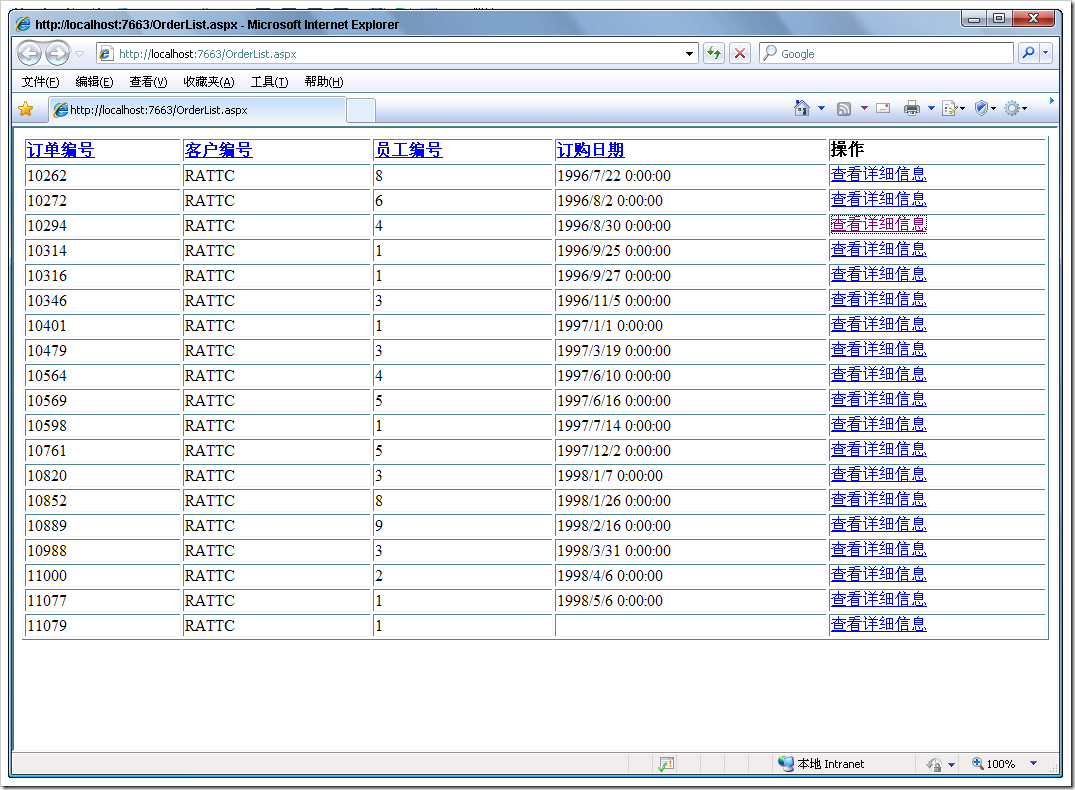1075x790 pixels.
Task: Sort by 订购日期 column header
Action: pos(590,150)
